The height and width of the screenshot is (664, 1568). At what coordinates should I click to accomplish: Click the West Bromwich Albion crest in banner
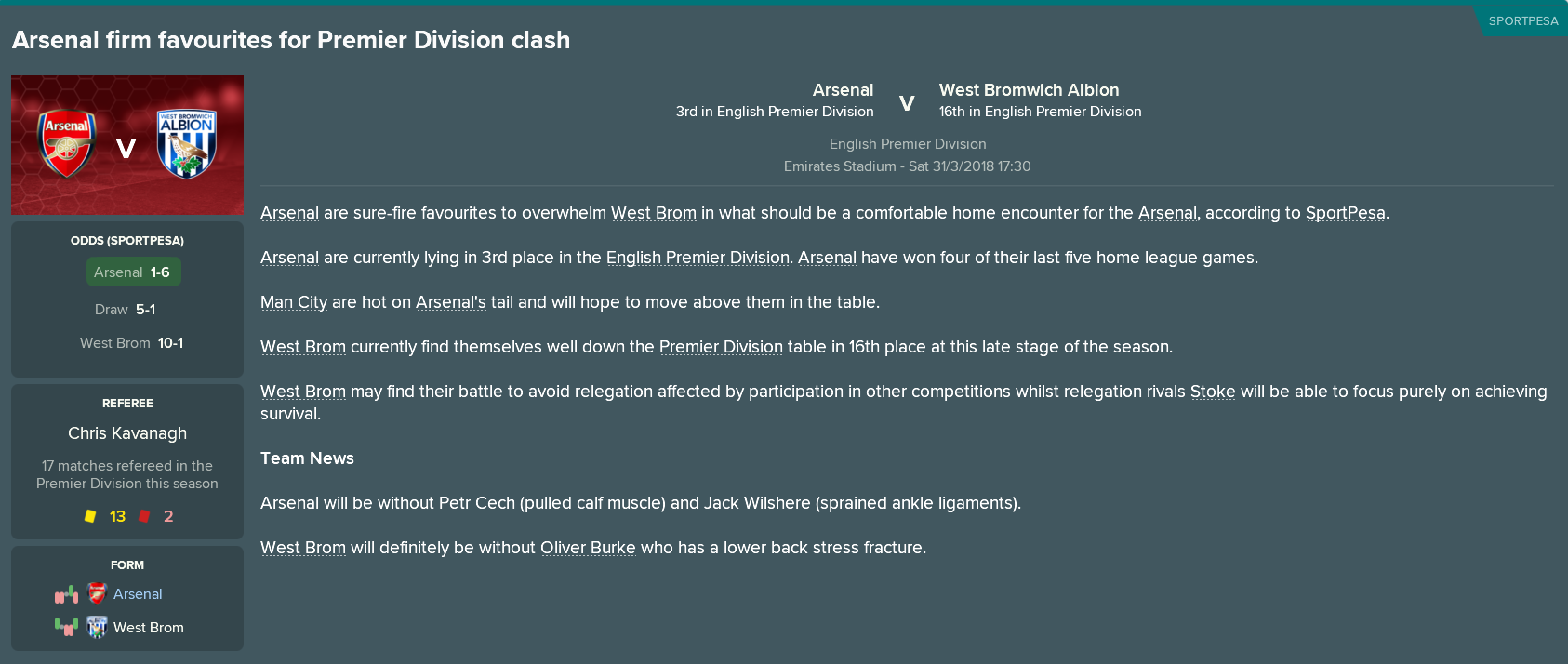(187, 144)
